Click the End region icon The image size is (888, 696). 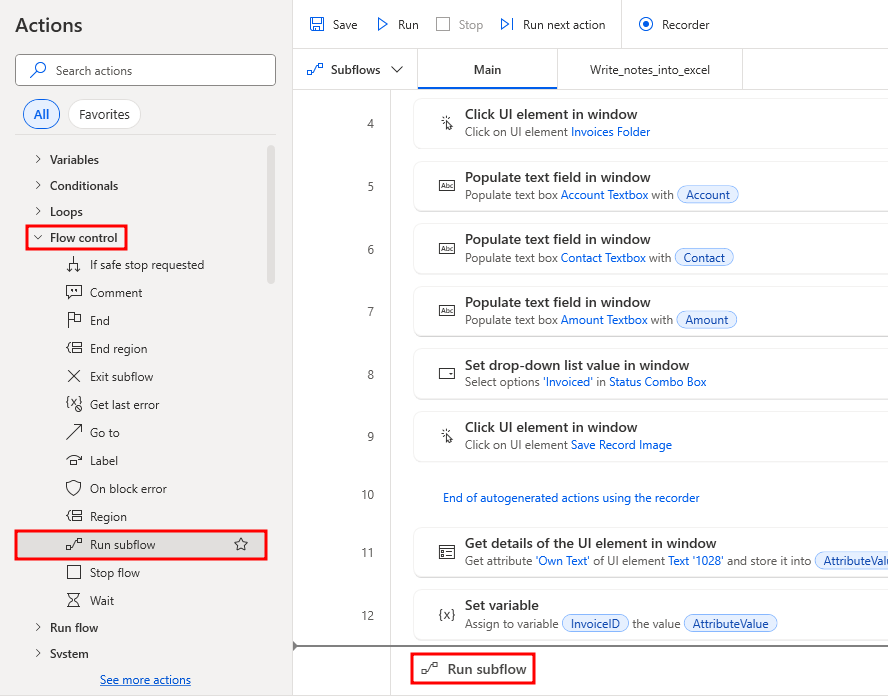(74, 348)
